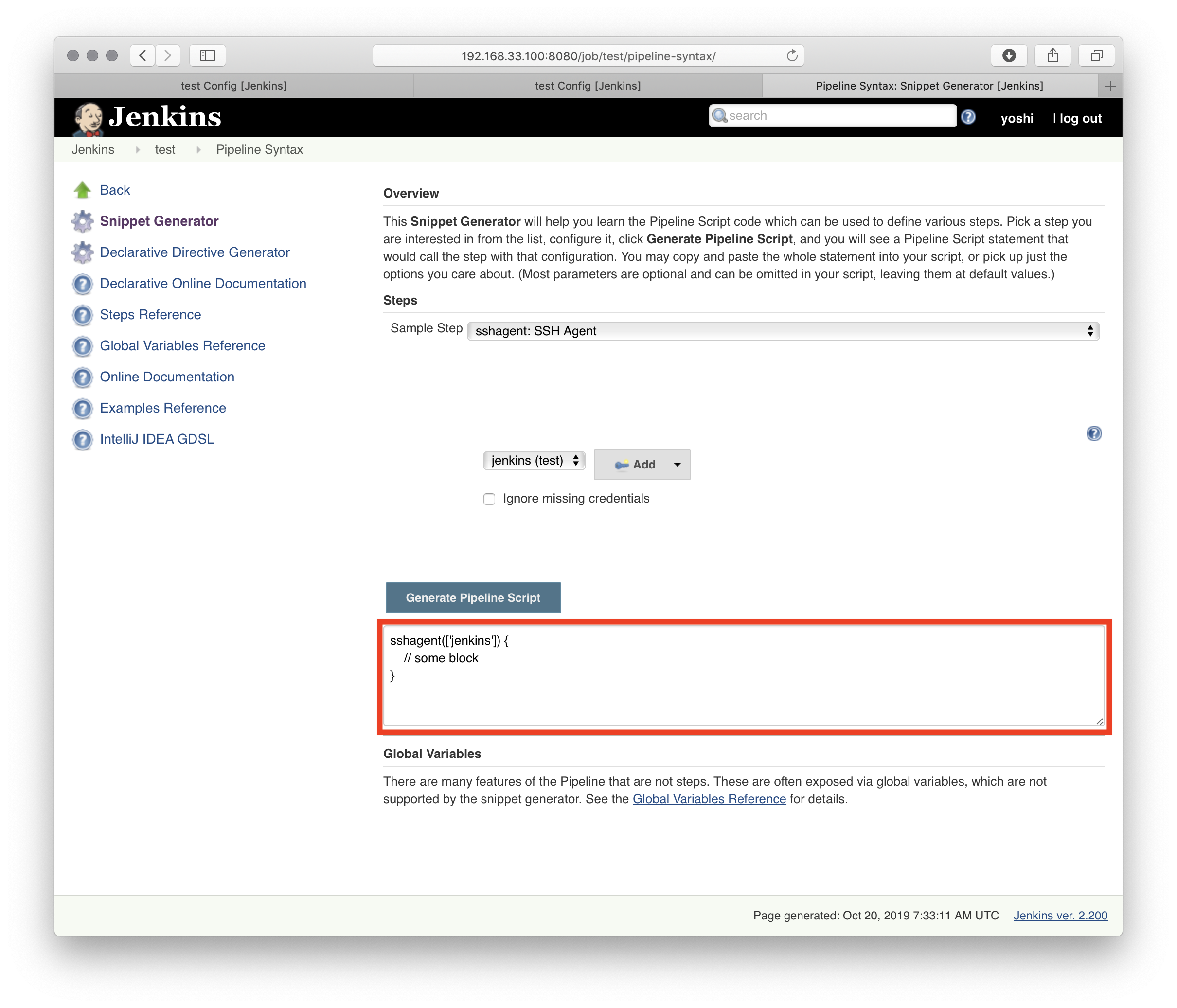Open the Sample Step dropdown
Image resolution: width=1177 pixels, height=1008 pixels.
(784, 331)
